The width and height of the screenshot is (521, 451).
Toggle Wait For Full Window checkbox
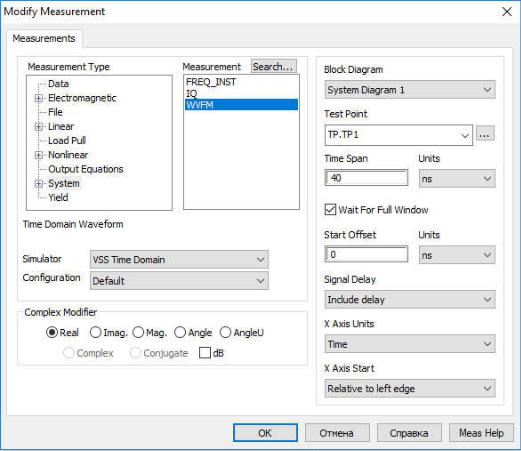tap(330, 210)
